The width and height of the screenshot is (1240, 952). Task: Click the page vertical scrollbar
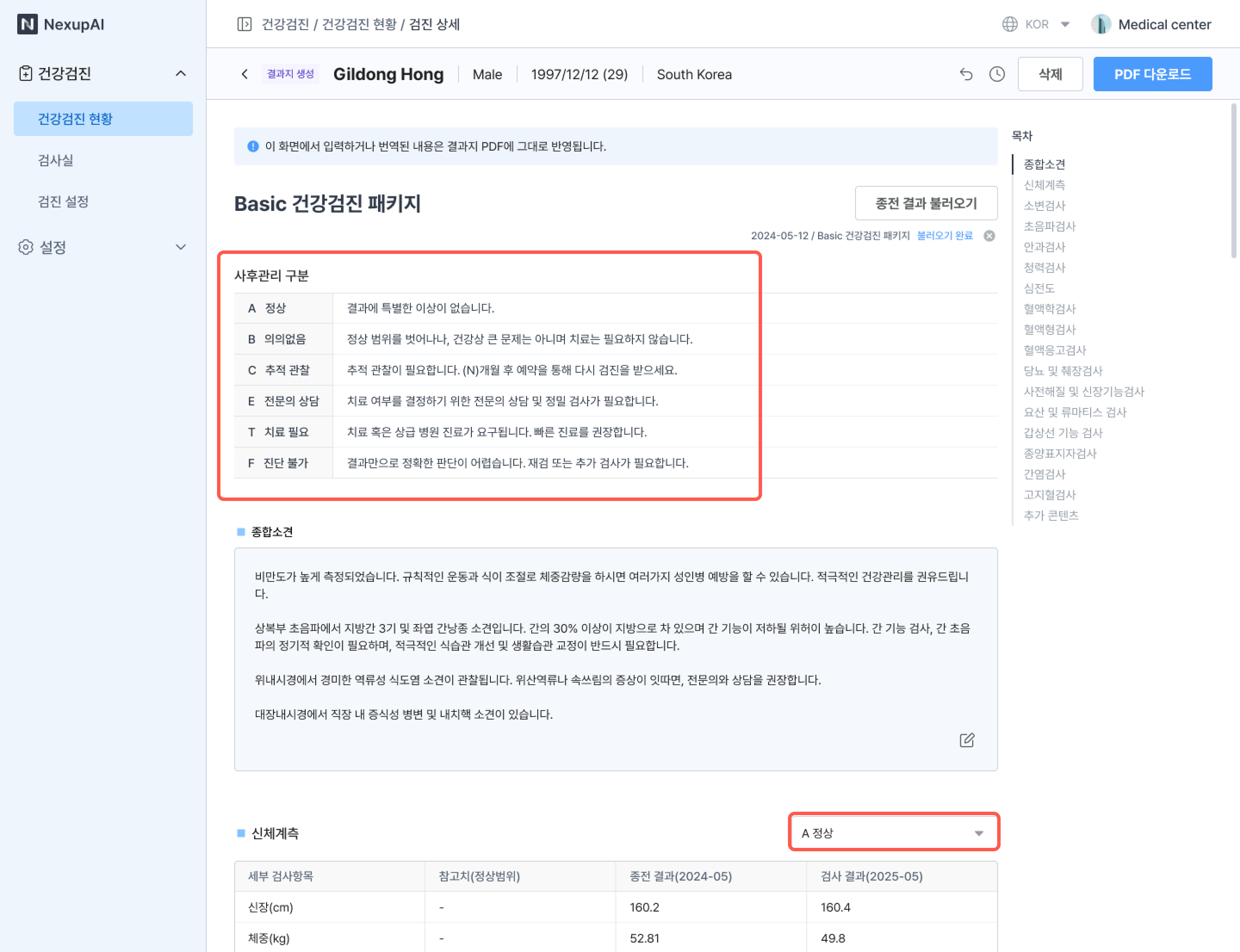pyautogui.click(x=1233, y=181)
